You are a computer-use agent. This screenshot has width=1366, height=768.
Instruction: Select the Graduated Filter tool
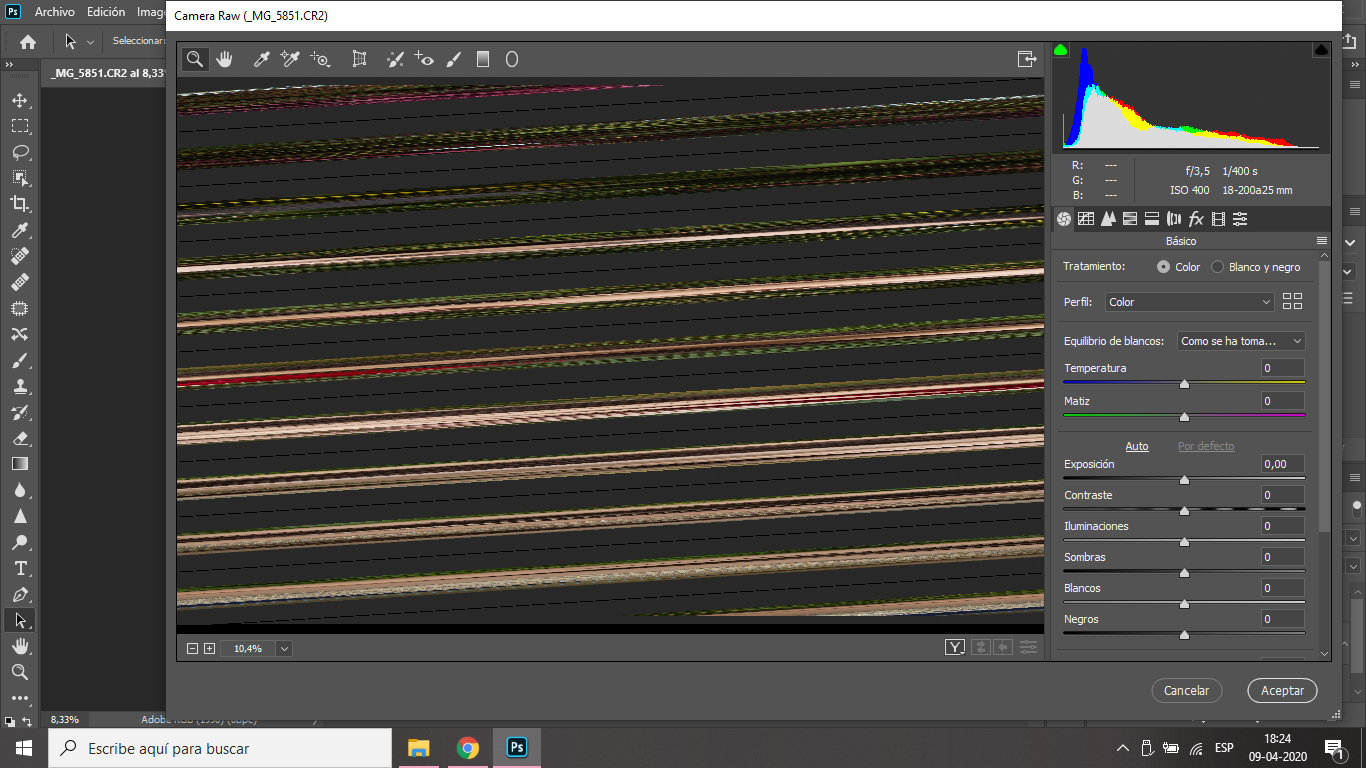point(482,59)
